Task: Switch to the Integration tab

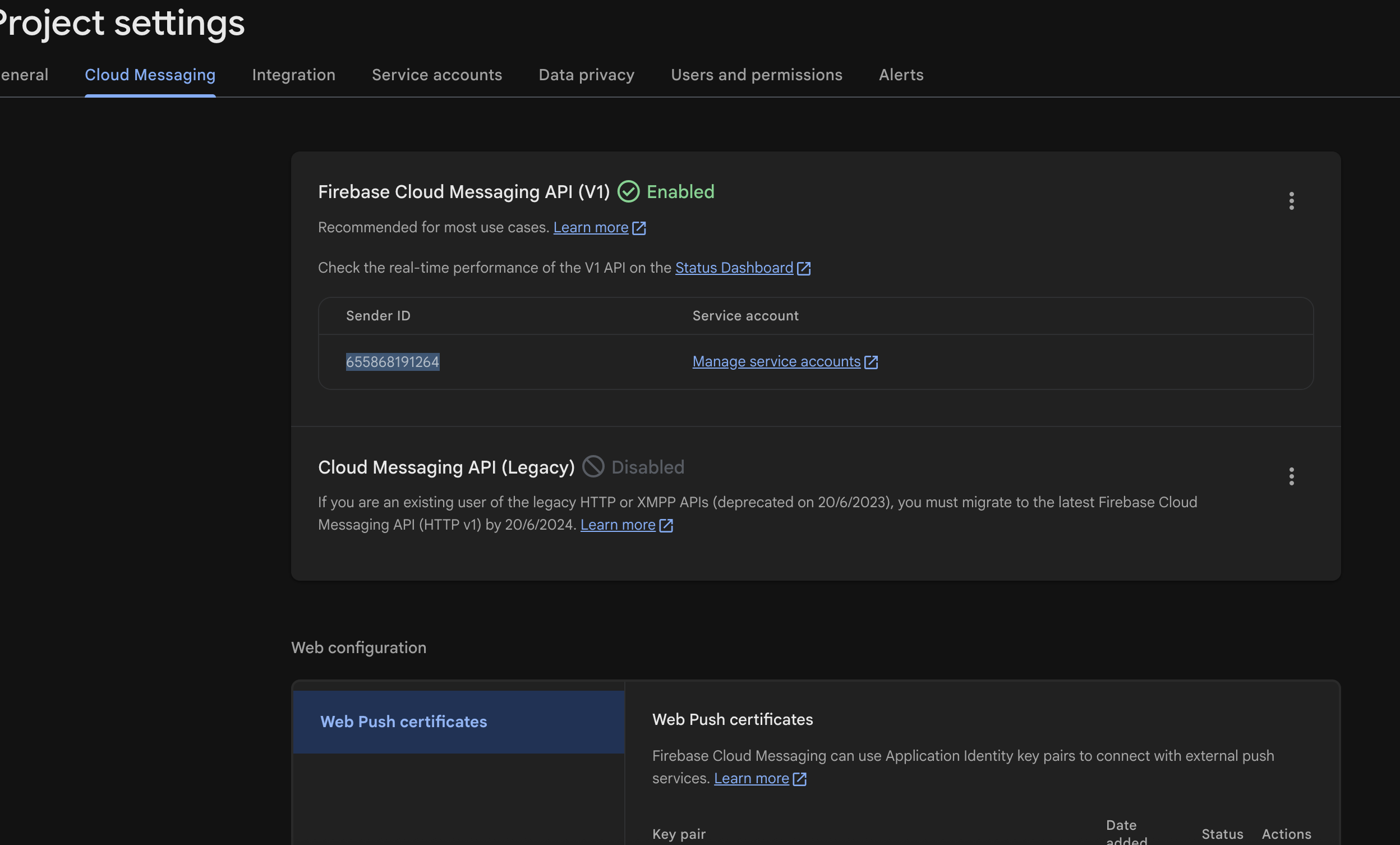Action: point(293,75)
